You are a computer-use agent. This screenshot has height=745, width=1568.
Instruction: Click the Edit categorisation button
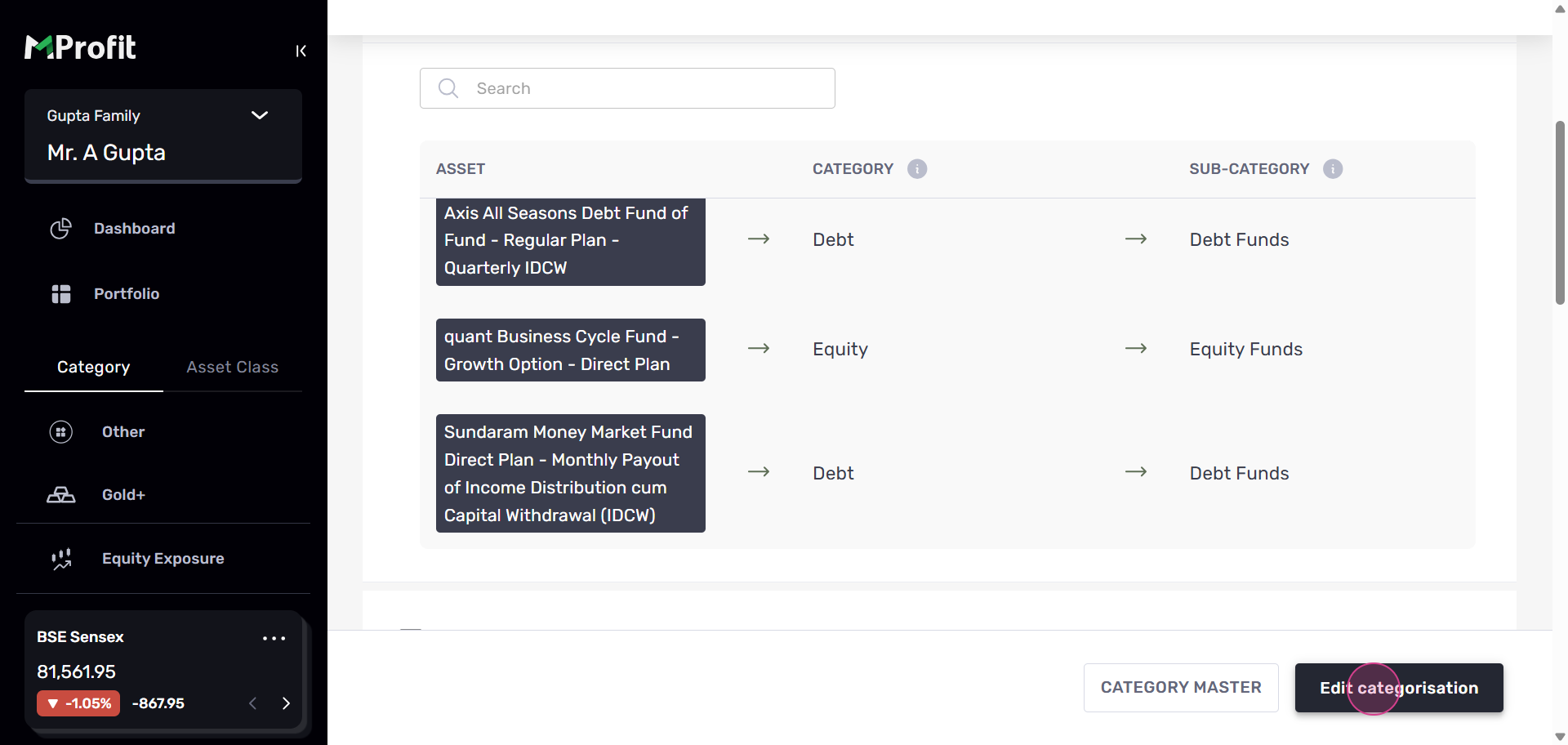point(1398,688)
